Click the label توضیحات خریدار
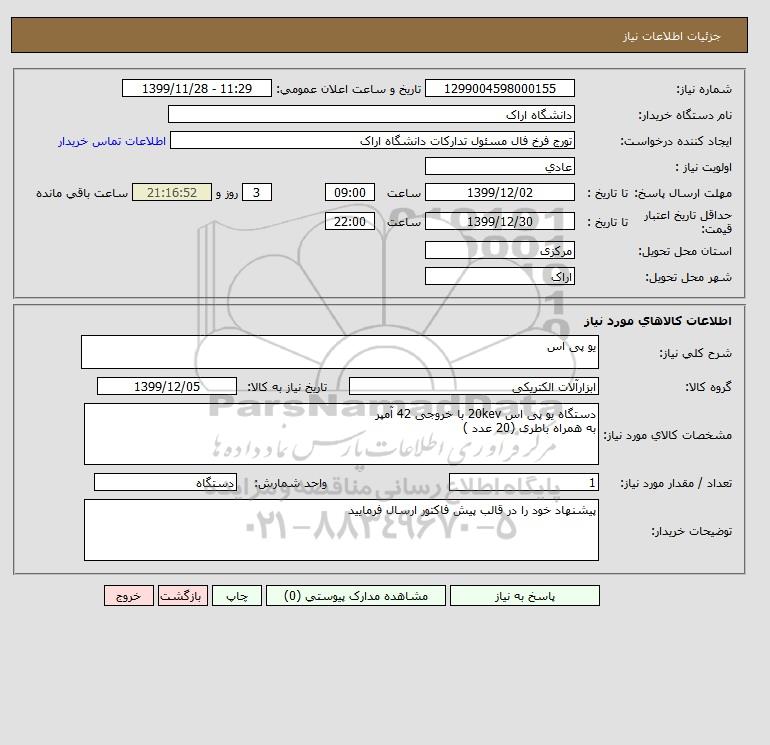The width and height of the screenshot is (770, 745). pos(691,531)
